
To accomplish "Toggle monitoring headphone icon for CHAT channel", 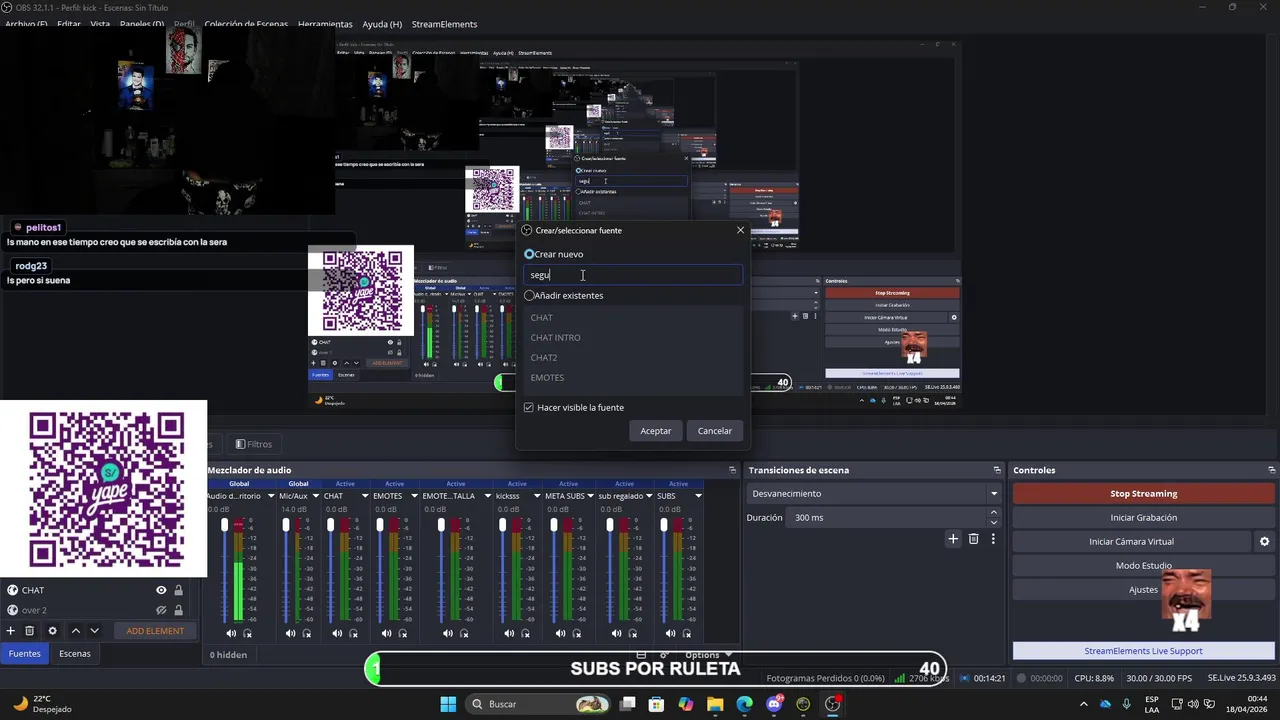I will pos(354,633).
